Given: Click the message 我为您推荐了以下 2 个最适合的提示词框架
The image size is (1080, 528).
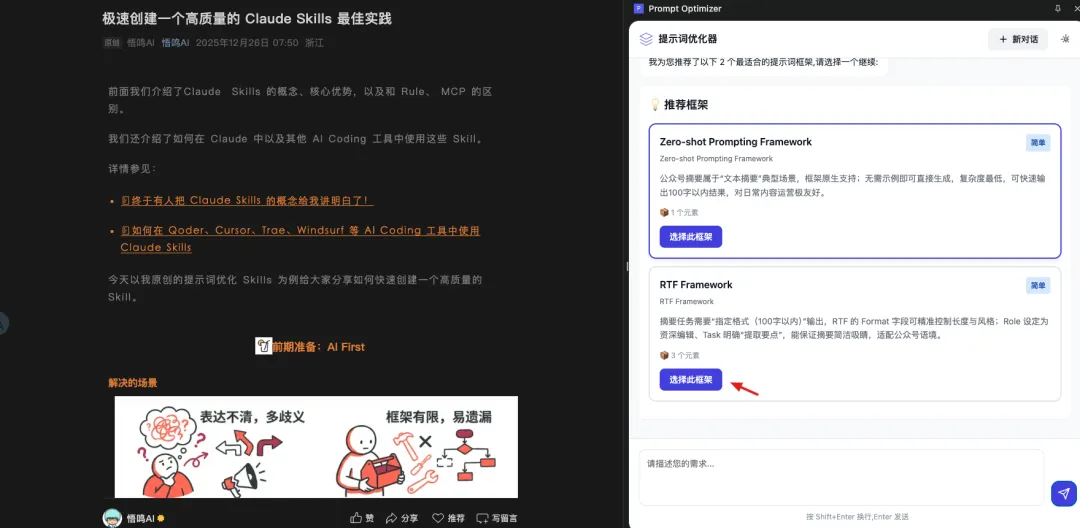Looking at the screenshot, I should tap(763, 62).
